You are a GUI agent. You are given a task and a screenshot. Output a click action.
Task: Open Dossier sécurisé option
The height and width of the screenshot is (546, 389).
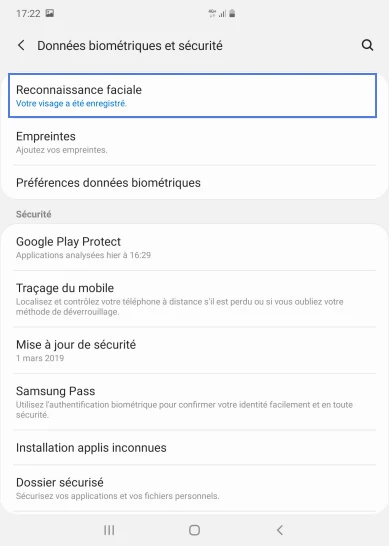194,488
